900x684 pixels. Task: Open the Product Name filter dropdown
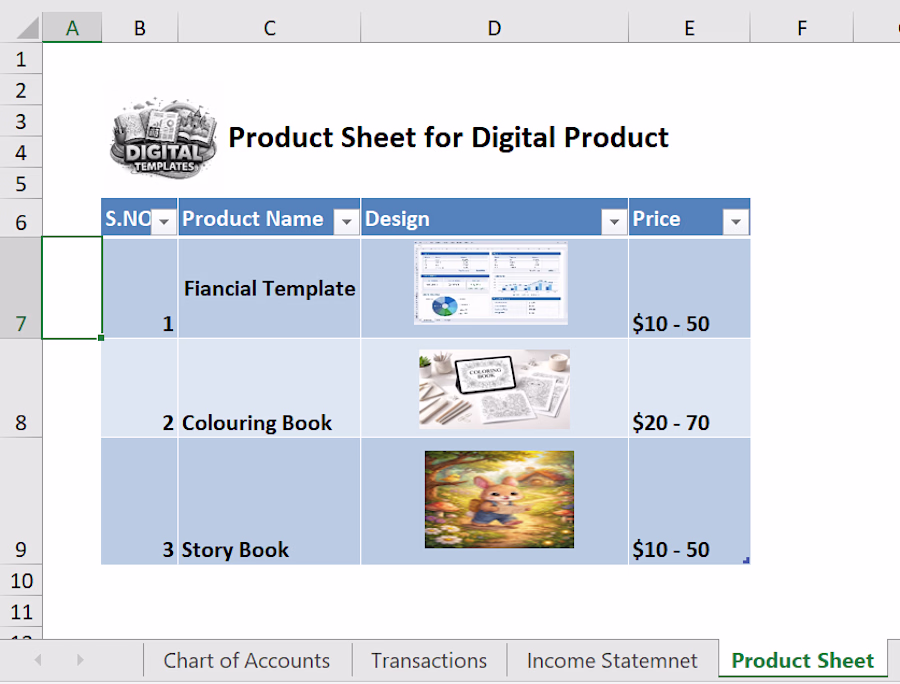click(x=347, y=221)
